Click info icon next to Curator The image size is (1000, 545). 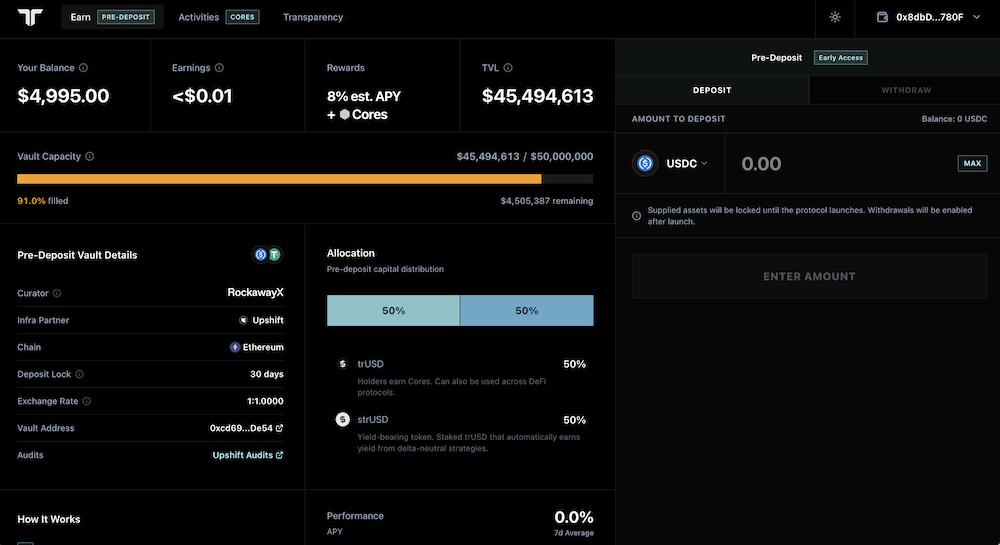coord(57,293)
